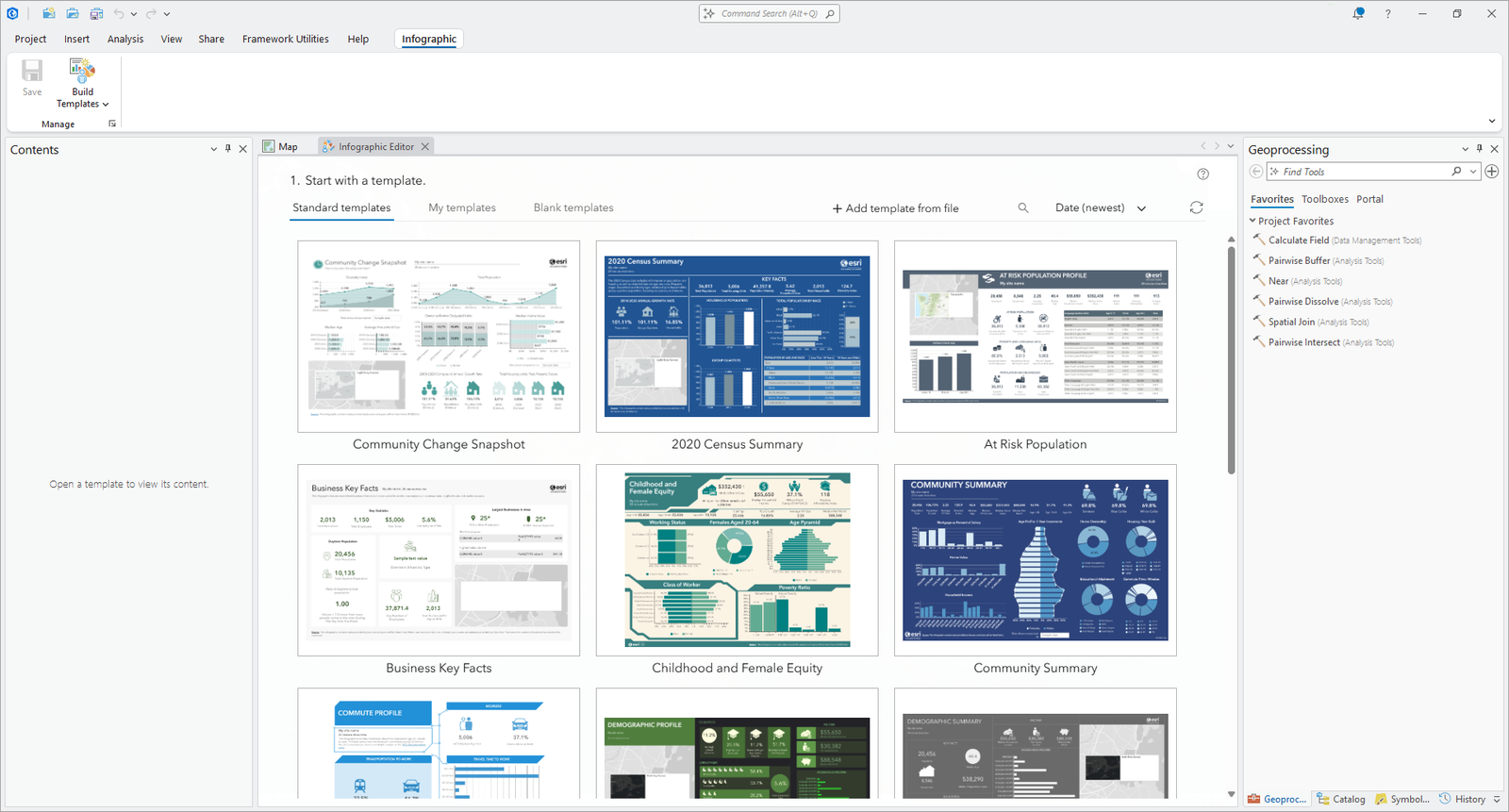Click the Manage group dialog launcher
Image resolution: width=1509 pixels, height=812 pixels.
[112, 124]
